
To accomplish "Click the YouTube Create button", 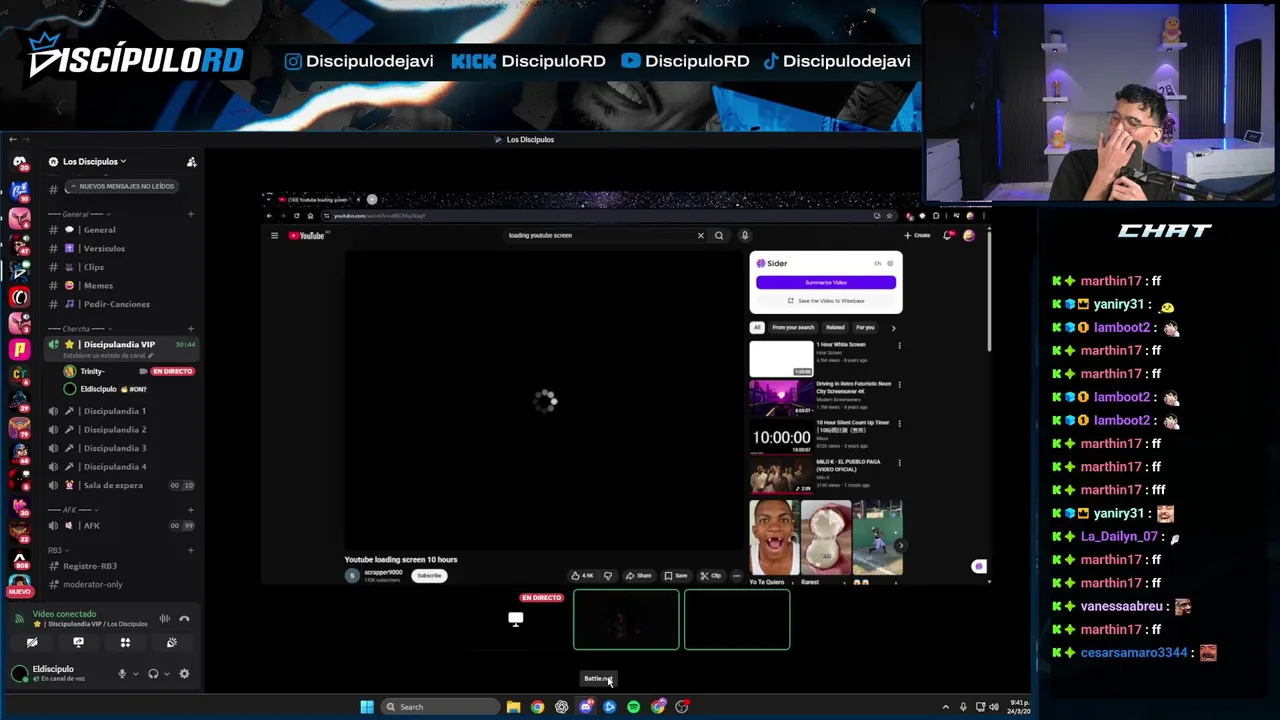I will click(918, 236).
